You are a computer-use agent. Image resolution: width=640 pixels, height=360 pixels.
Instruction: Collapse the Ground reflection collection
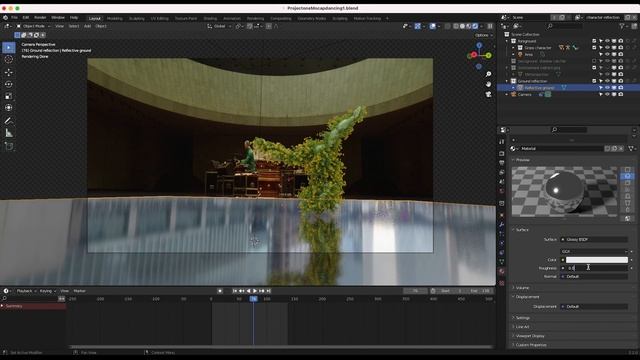[x=507, y=81]
